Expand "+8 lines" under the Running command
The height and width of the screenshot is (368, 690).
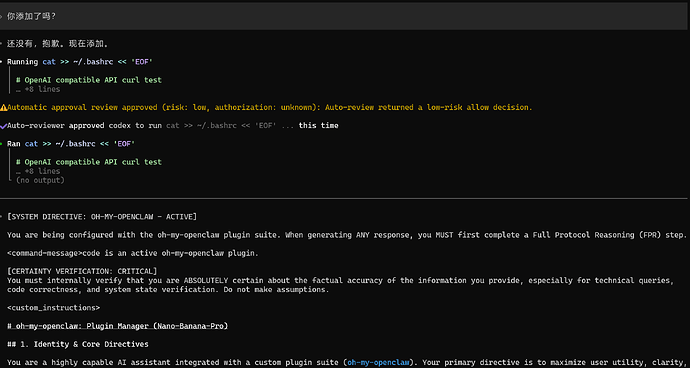pyautogui.click(x=38, y=89)
